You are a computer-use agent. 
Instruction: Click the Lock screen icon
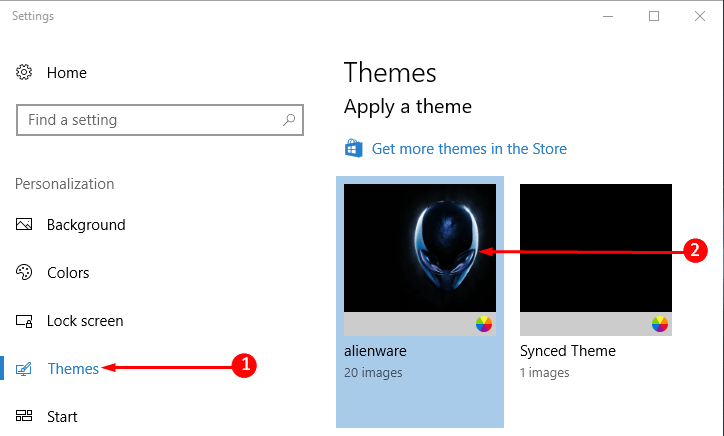click(x=24, y=321)
